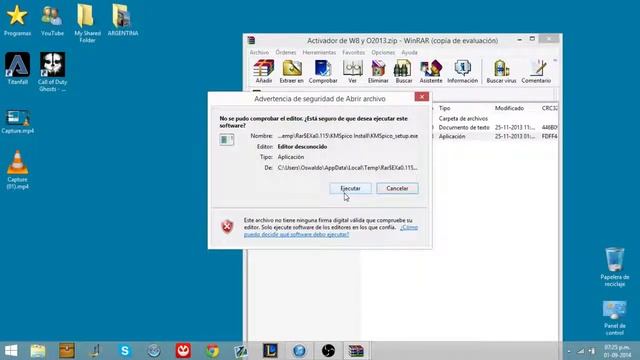Select the Carpeta de archivos row
The image size is (640, 360).
[x=463, y=118]
